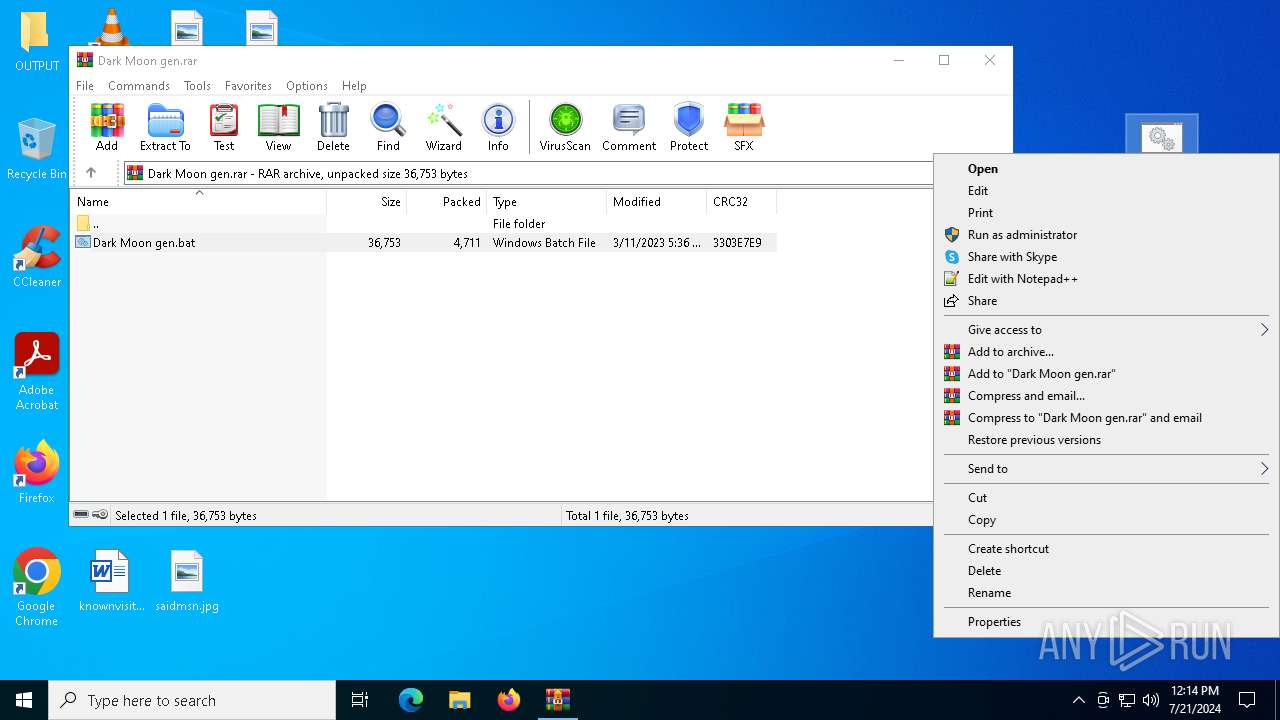Image resolution: width=1280 pixels, height=720 pixels.
Task: Click the WinRAR taskbar button
Action: (557, 700)
